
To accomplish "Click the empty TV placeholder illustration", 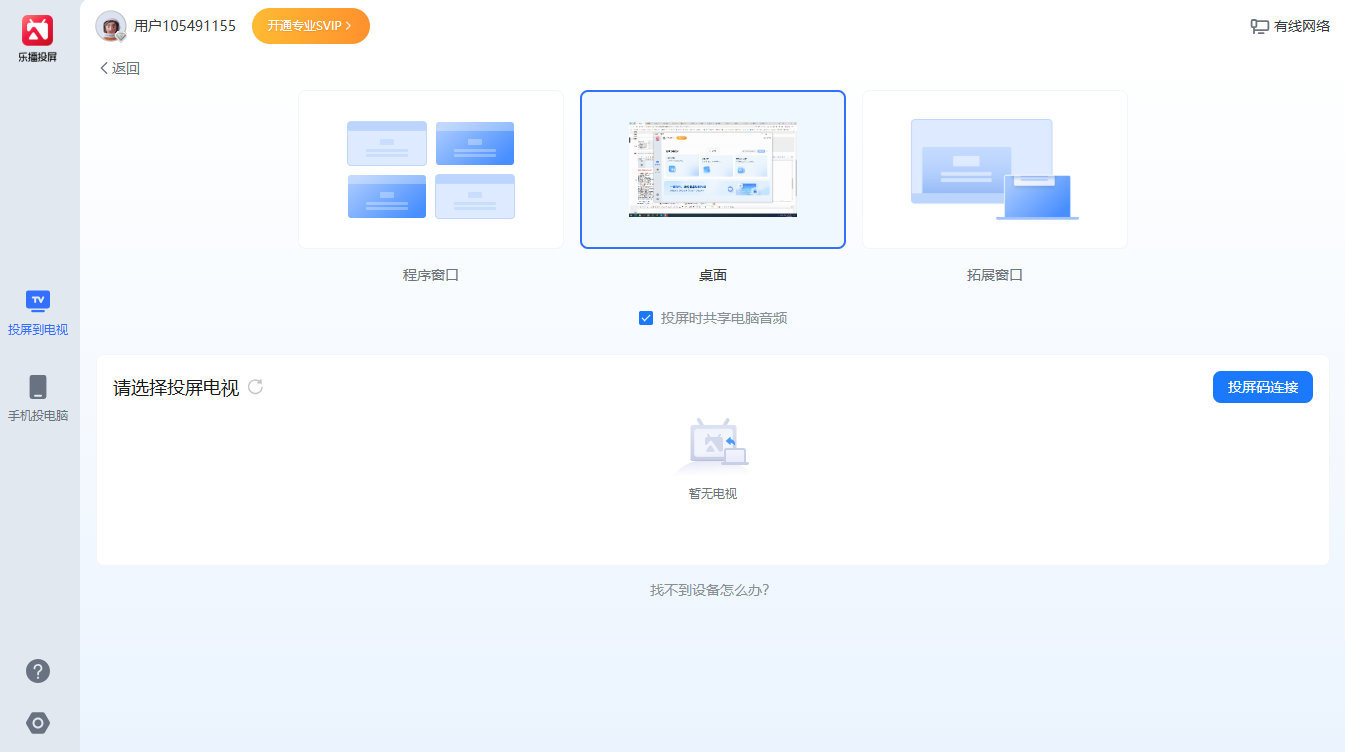I will pyautogui.click(x=713, y=446).
